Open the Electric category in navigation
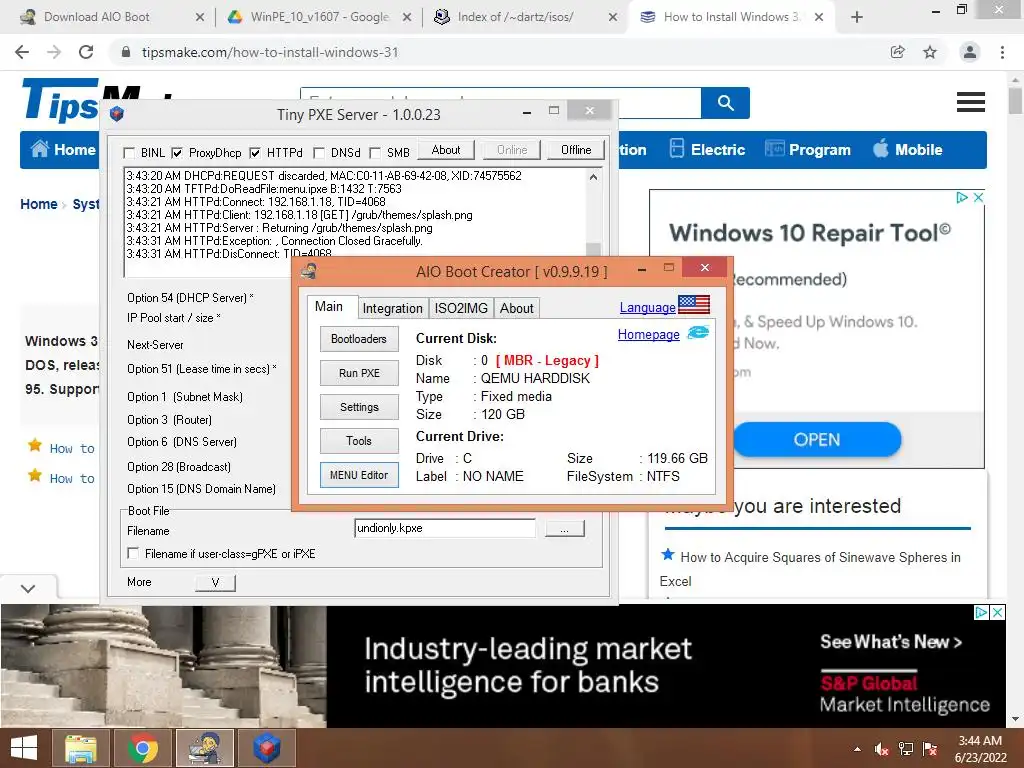Screen dimensions: 1024x768 [x=707, y=150]
